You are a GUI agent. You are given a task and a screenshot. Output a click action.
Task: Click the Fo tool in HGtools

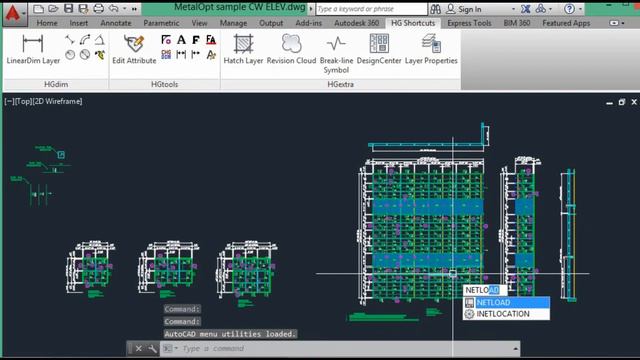pos(166,40)
